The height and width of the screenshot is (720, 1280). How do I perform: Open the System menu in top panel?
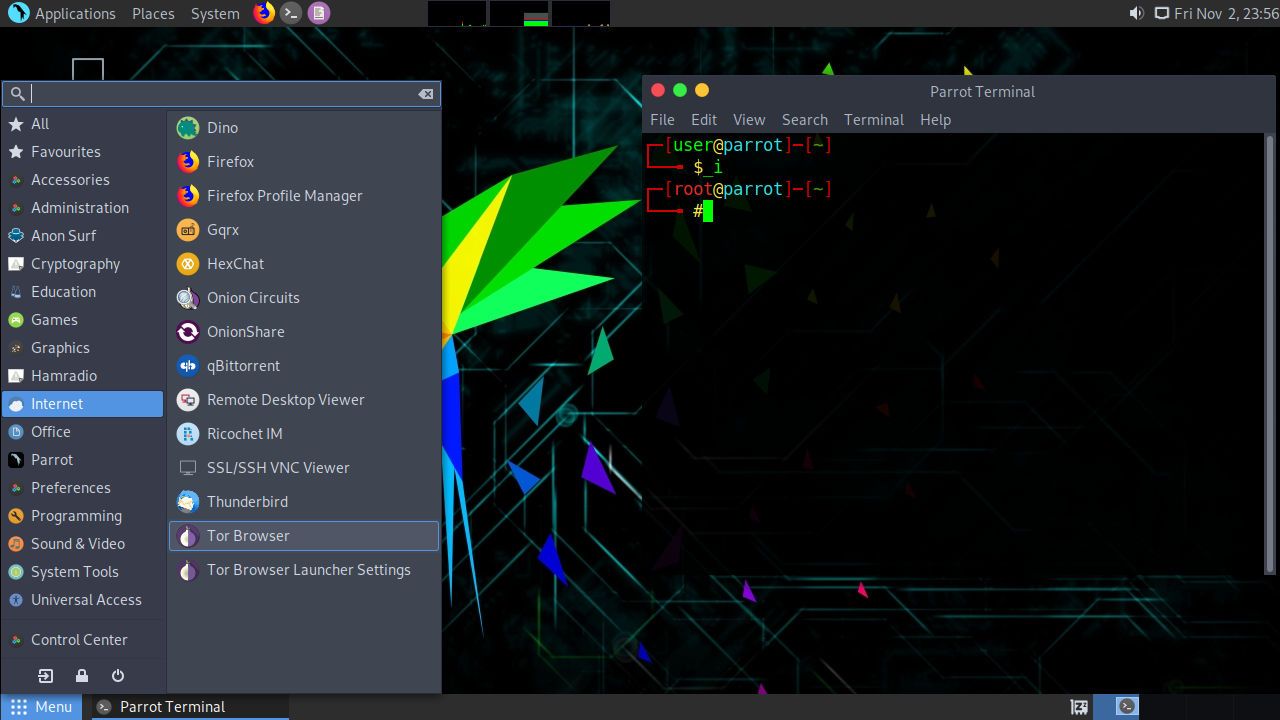tap(215, 13)
